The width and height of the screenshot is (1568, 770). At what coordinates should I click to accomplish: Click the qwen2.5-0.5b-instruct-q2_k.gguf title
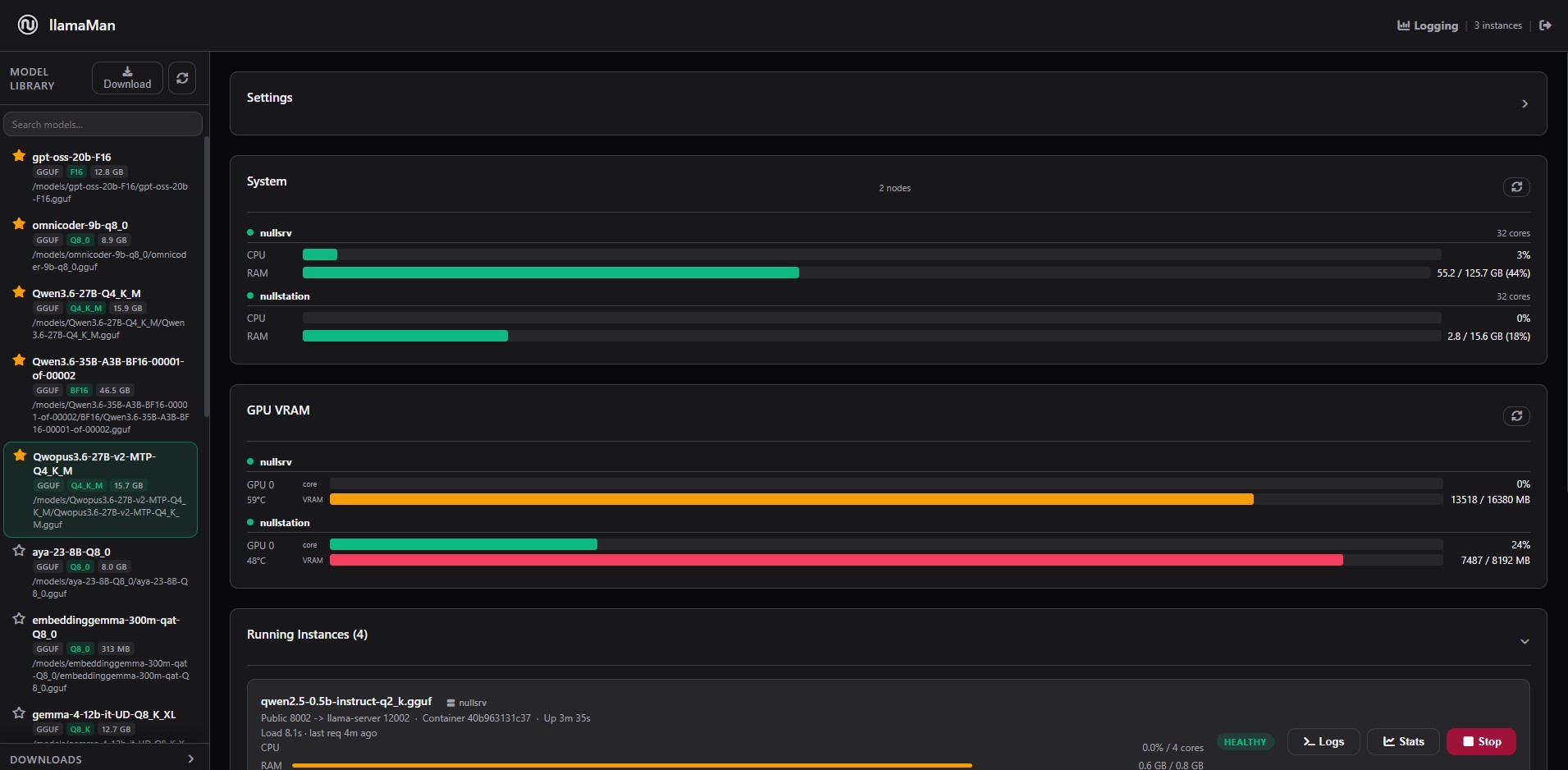coord(346,701)
